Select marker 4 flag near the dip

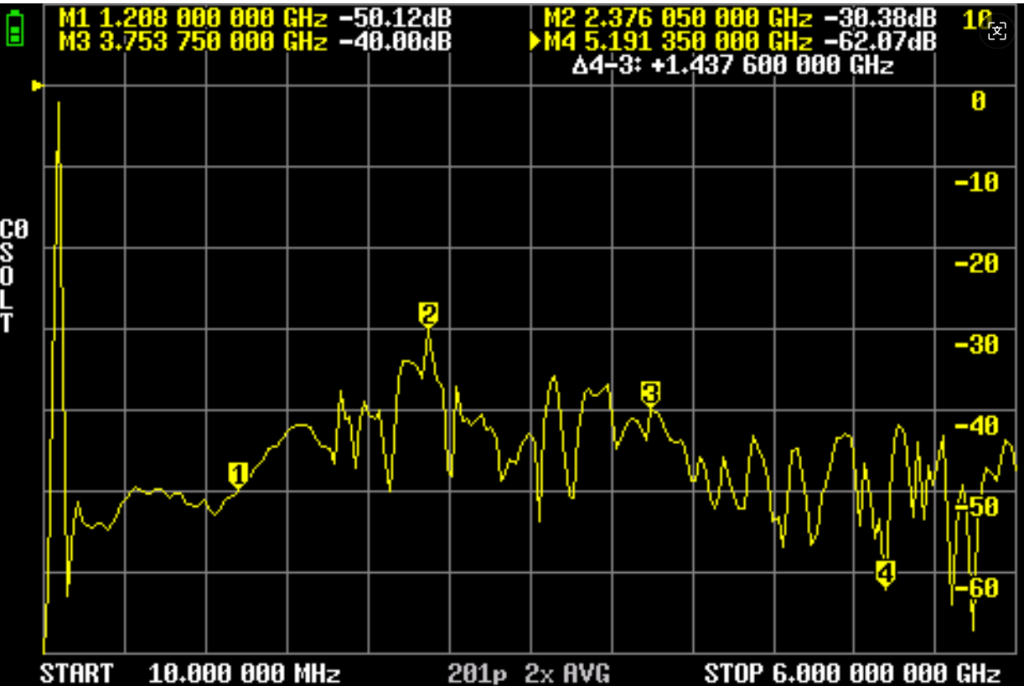pyautogui.click(x=885, y=571)
